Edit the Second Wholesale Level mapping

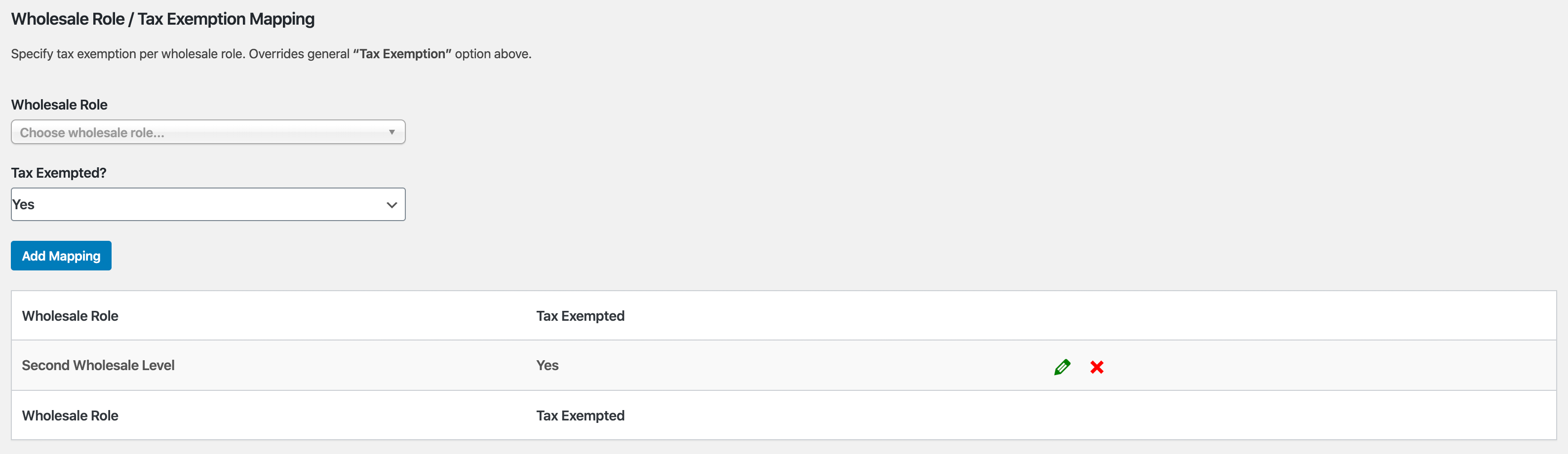pos(1061,367)
